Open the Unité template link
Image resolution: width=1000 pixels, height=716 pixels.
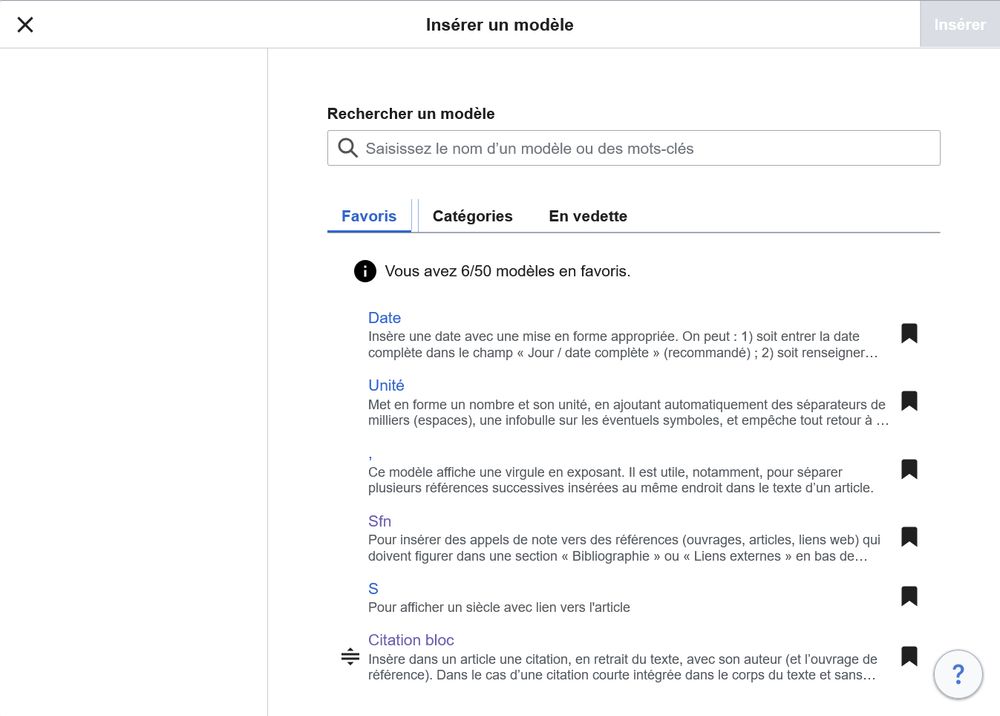(x=386, y=385)
